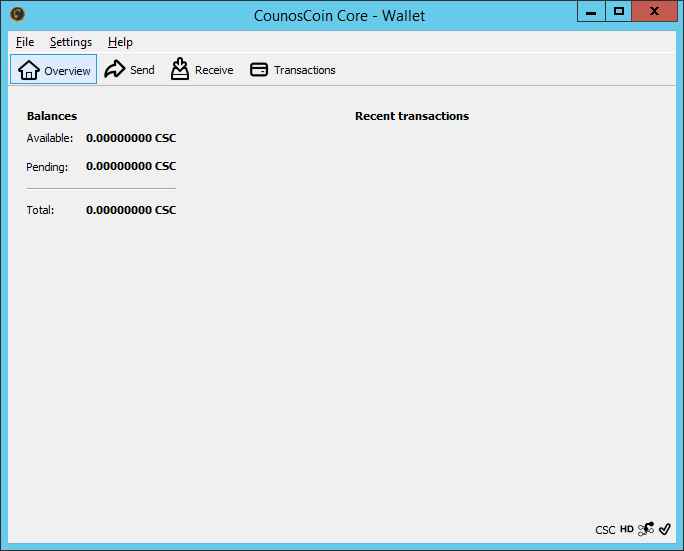This screenshot has width=684, height=551.
Task: Open the Settings menu
Action: click(71, 42)
